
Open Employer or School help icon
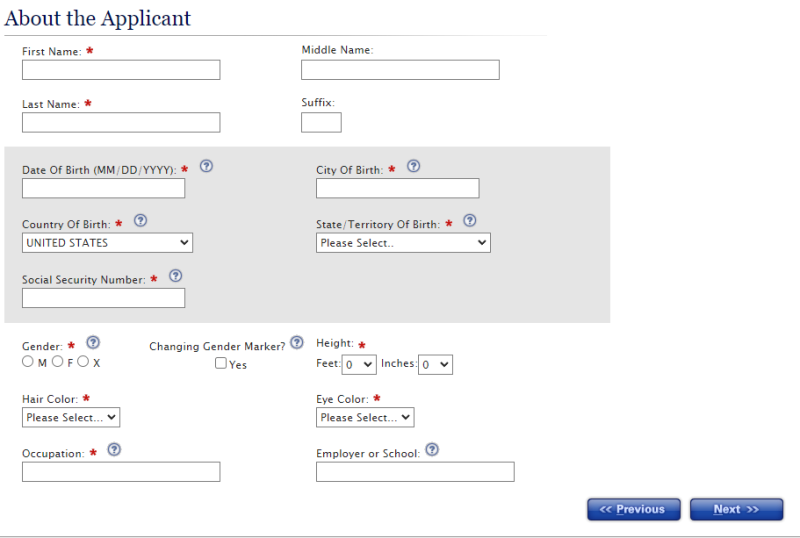(x=432, y=450)
